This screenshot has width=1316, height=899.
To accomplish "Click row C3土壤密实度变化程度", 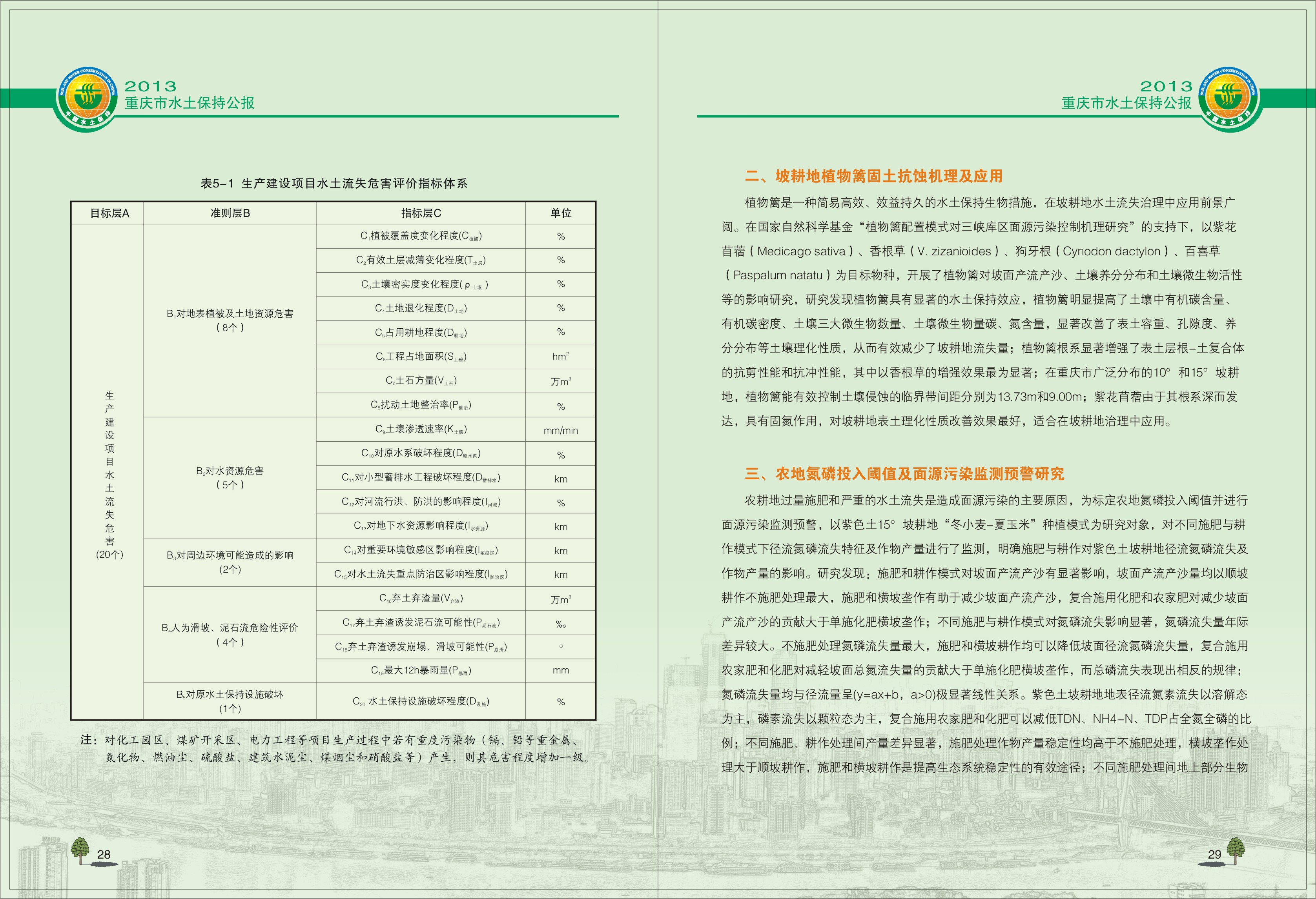I will coord(421,284).
